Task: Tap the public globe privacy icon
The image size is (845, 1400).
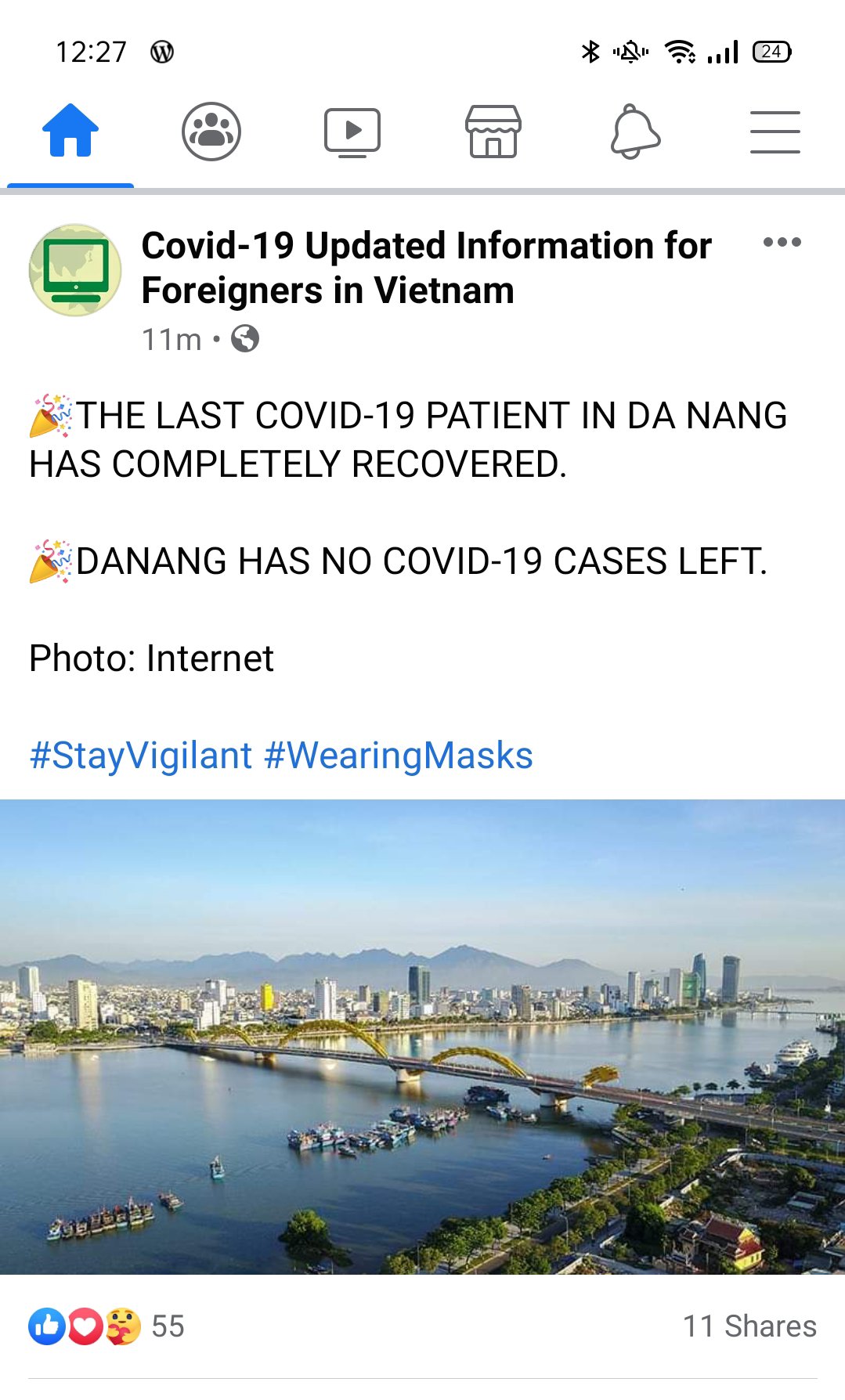Action: coord(245,339)
